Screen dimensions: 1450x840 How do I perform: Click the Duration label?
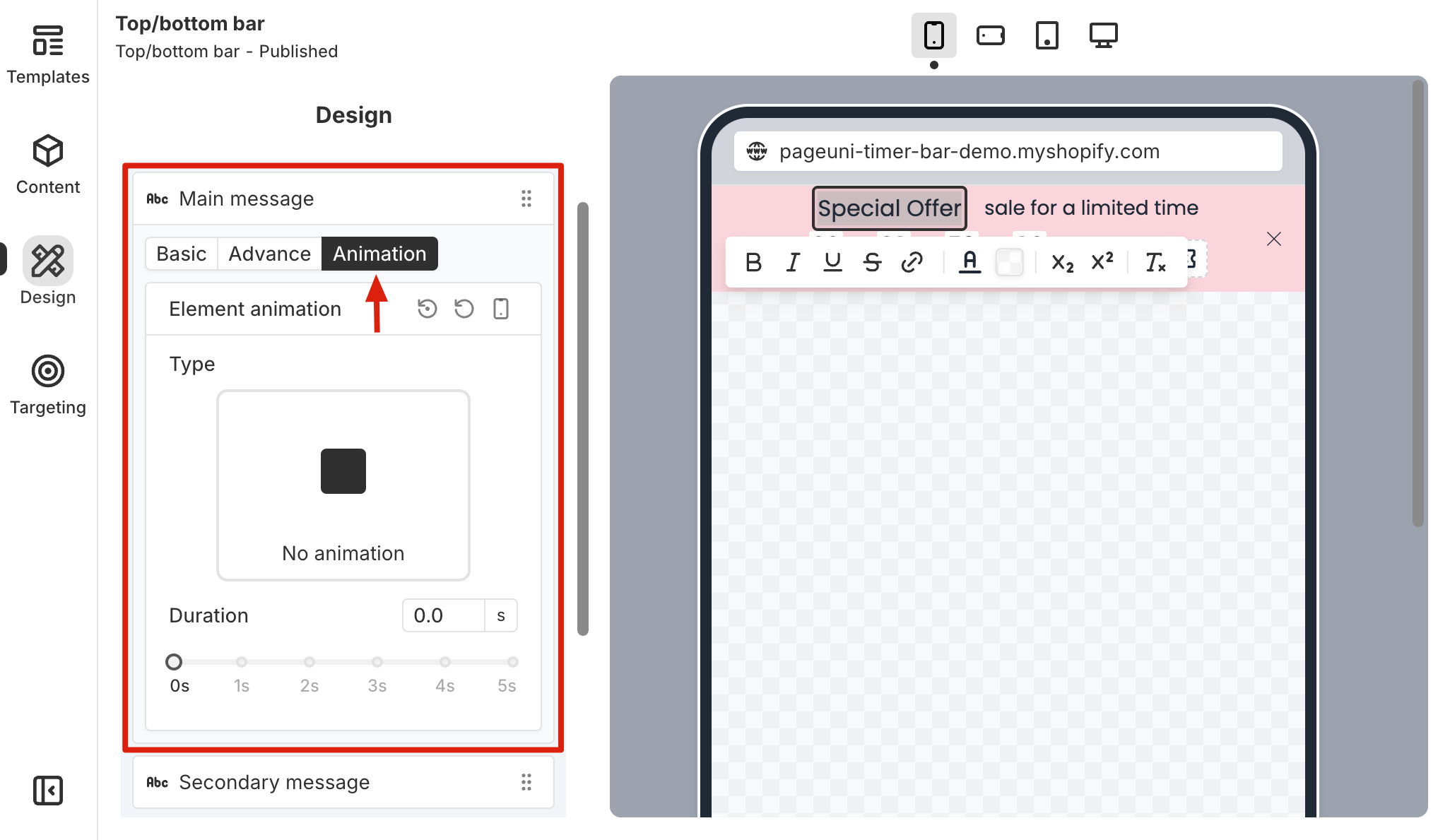208,615
